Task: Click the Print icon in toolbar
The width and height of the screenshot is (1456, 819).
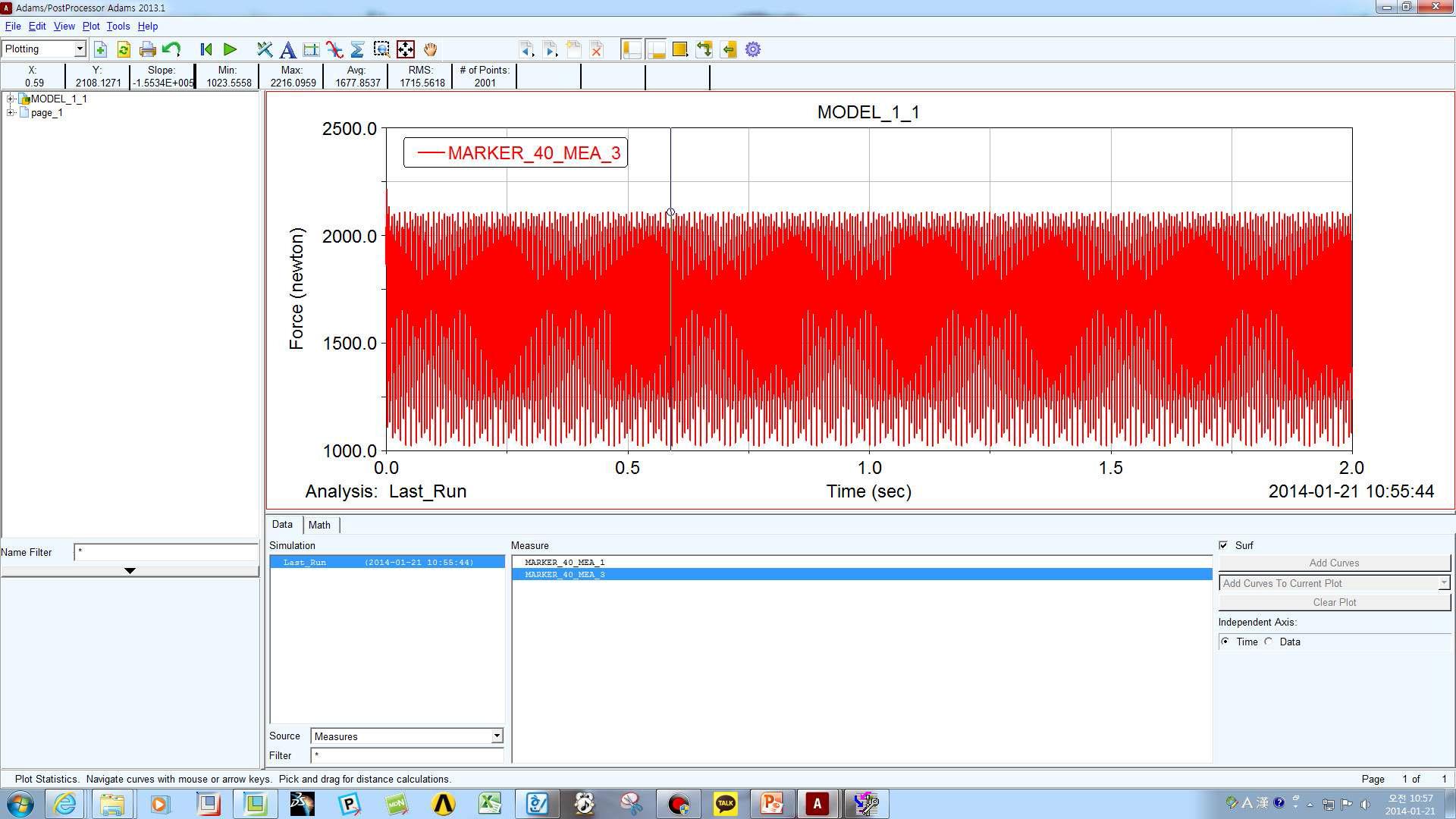Action: 147,50
